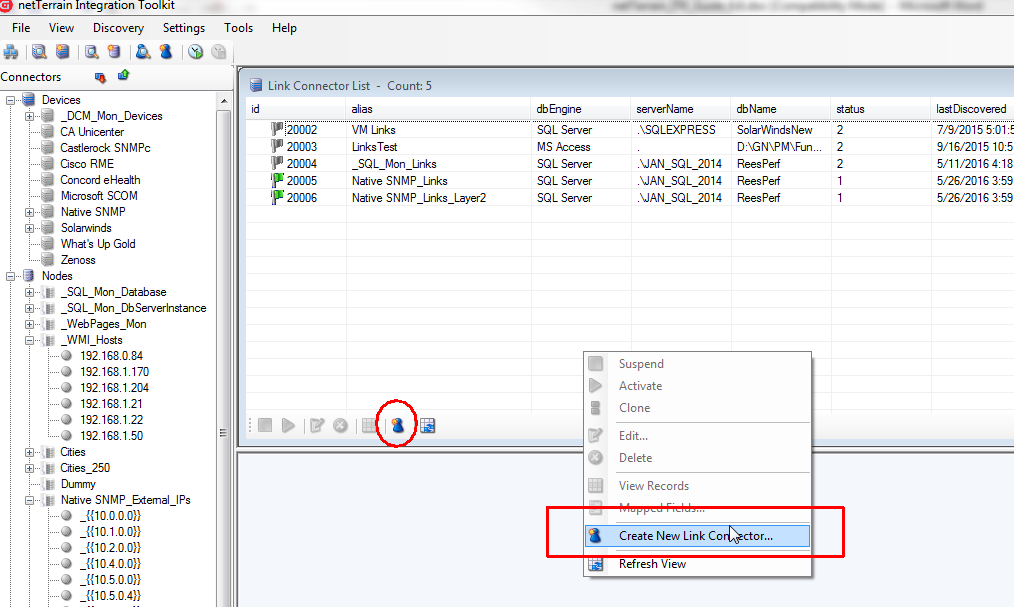Viewport: 1014px width, 607px height.
Task: Expand the Solarwinds device node
Action: pos(30,228)
